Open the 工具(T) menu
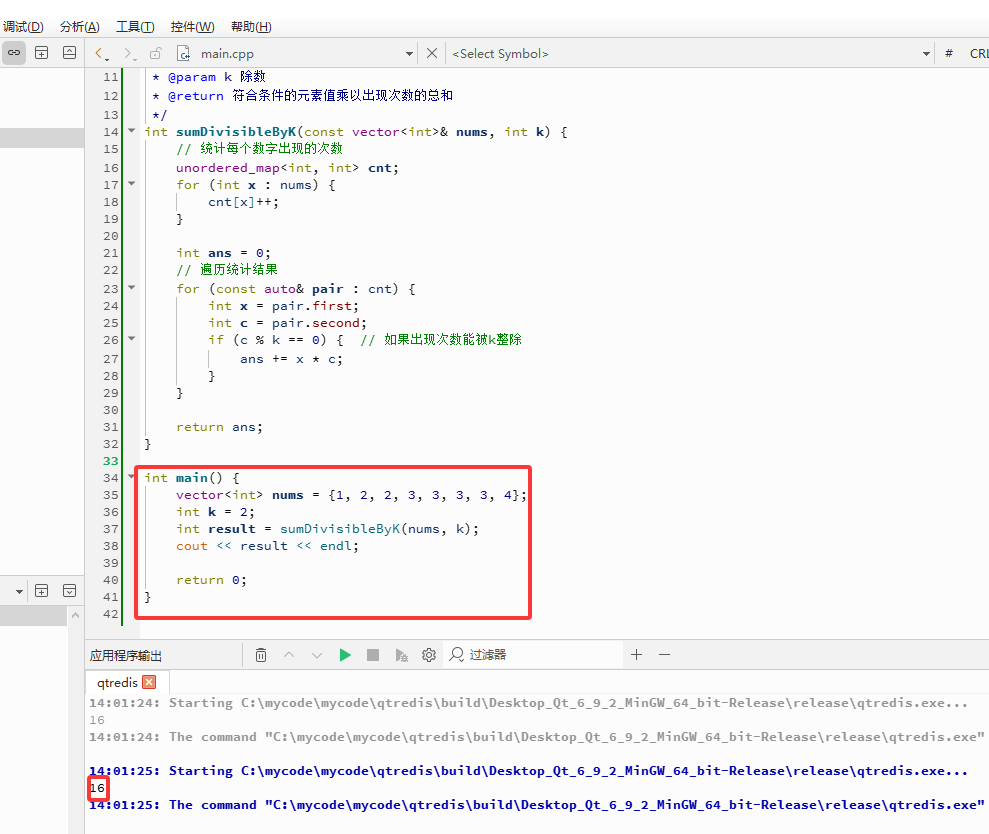This screenshot has height=834, width=989. click(135, 26)
